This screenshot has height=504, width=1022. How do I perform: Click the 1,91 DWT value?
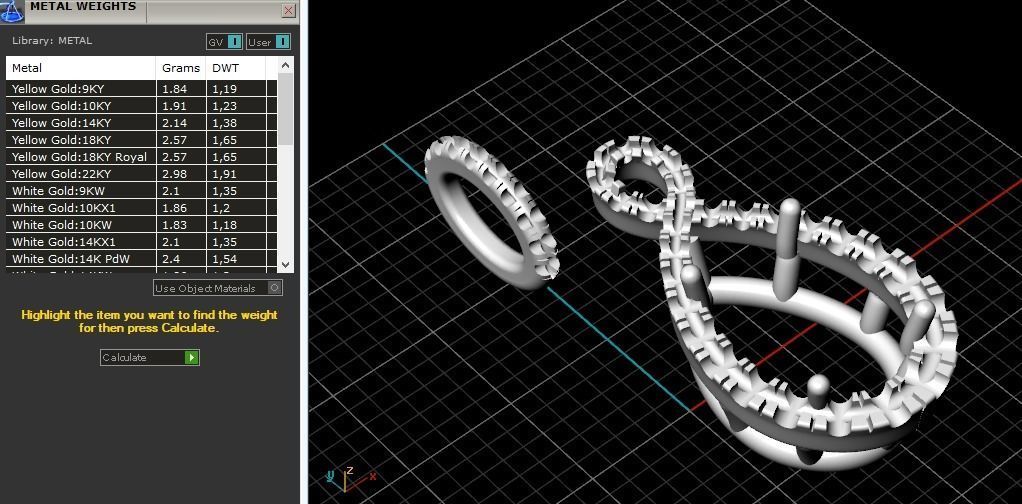(225, 174)
